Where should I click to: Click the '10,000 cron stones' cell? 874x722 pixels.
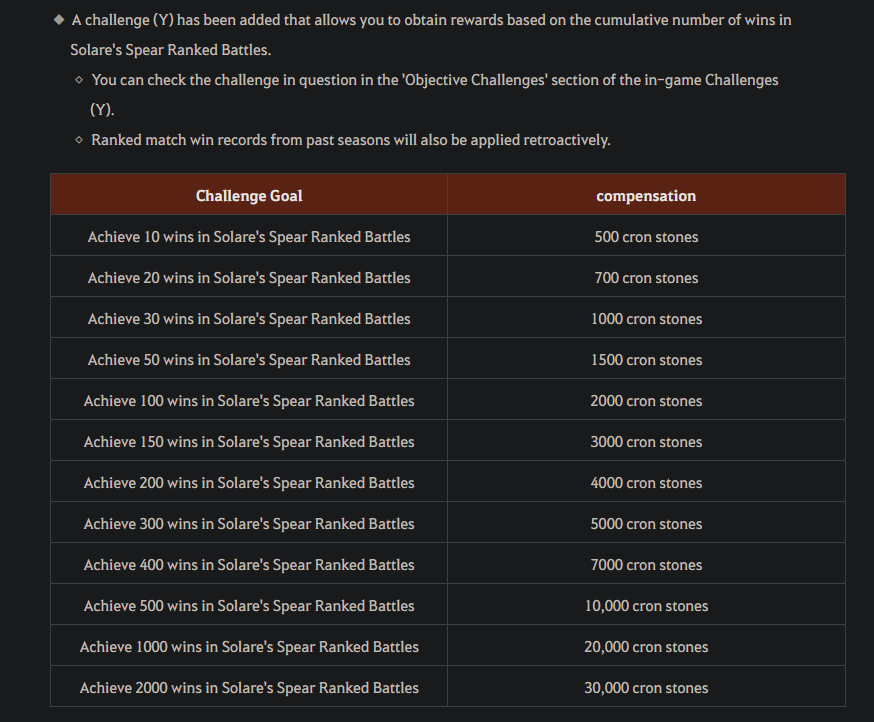tap(646, 606)
